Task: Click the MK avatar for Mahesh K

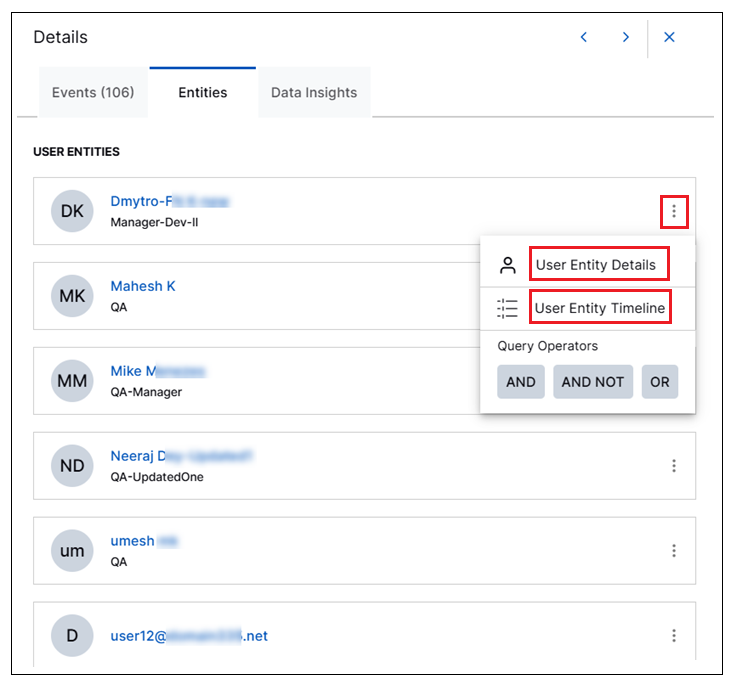Action: click(72, 296)
